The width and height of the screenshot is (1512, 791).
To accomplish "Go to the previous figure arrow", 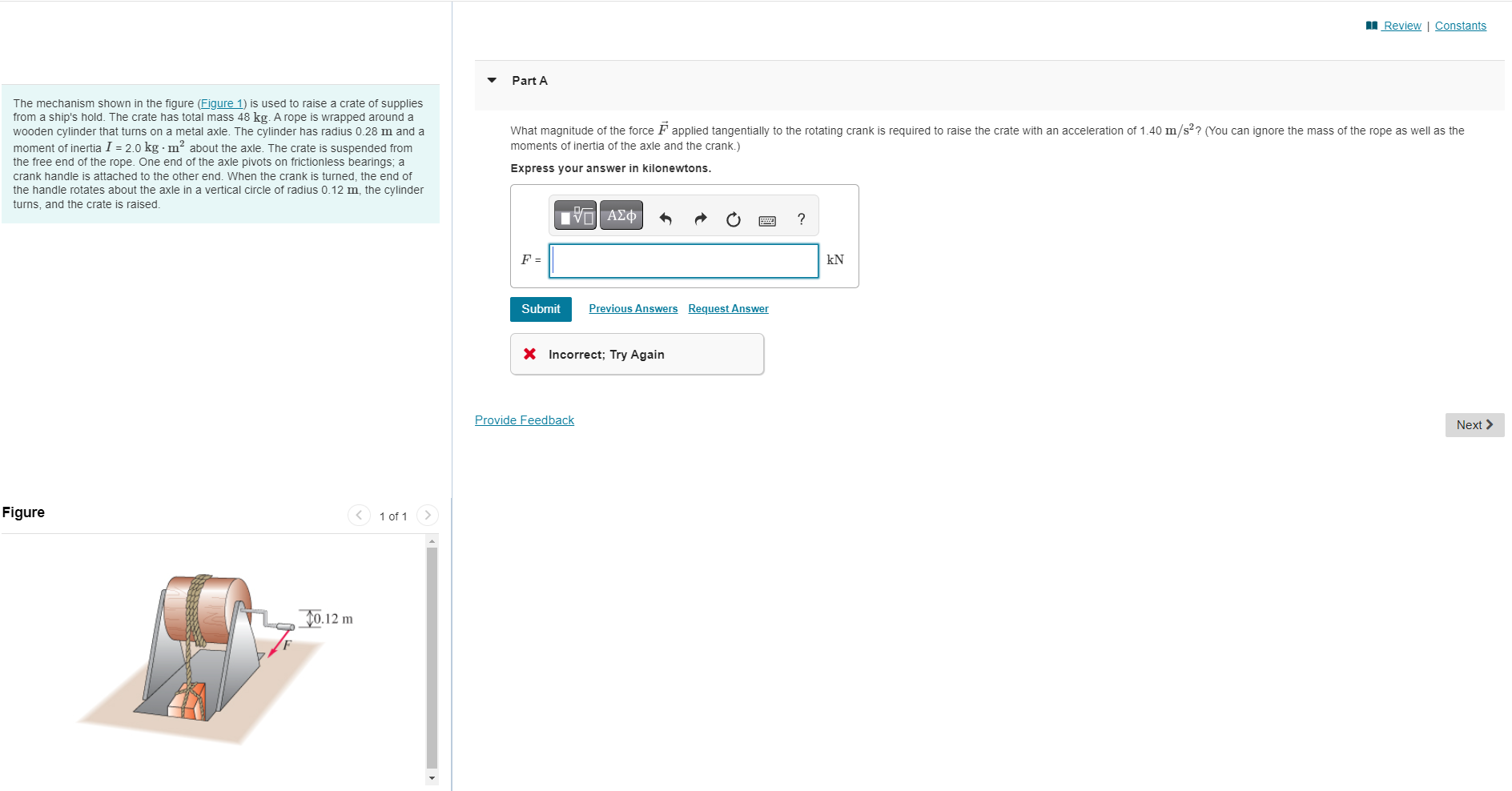I will pos(359,516).
